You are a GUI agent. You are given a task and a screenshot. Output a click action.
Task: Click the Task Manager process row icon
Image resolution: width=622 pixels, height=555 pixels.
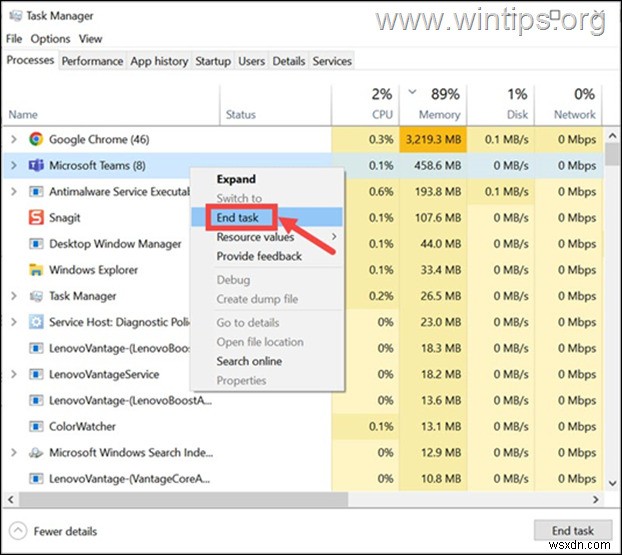click(x=36, y=296)
